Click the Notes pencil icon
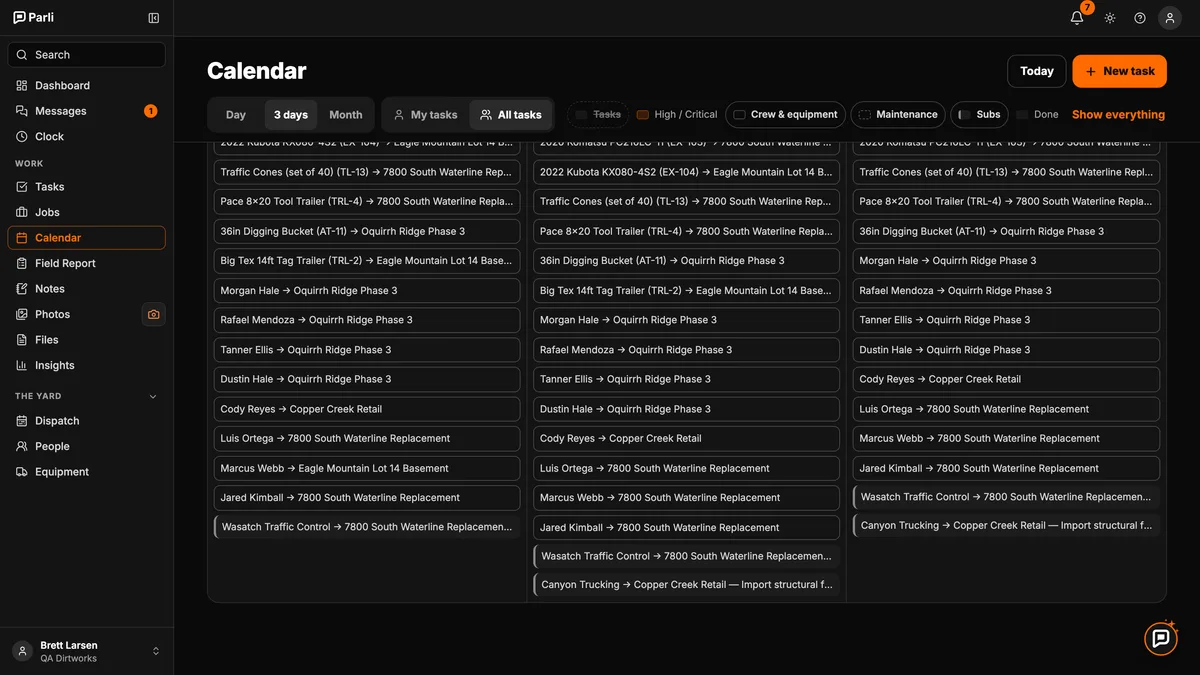Viewport: 1200px width, 675px height. (22, 289)
